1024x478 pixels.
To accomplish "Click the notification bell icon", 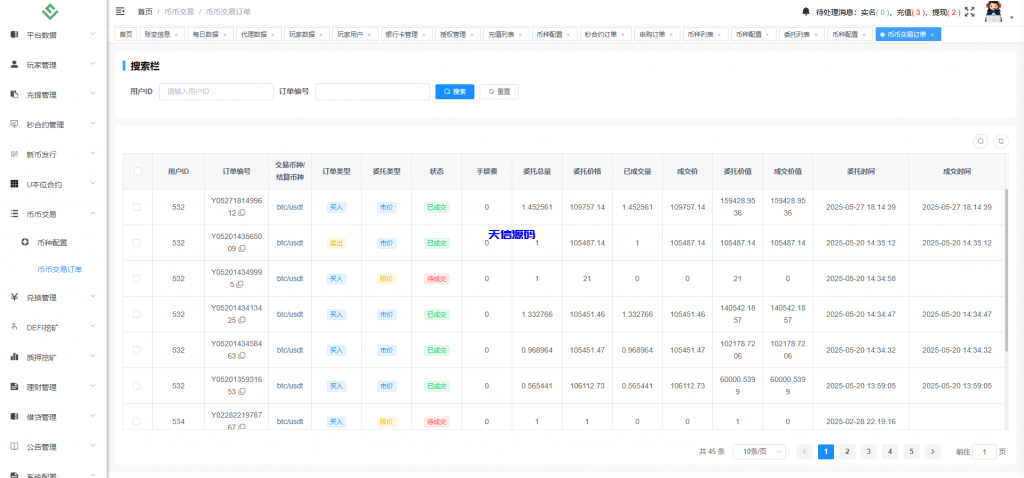I will click(805, 11).
